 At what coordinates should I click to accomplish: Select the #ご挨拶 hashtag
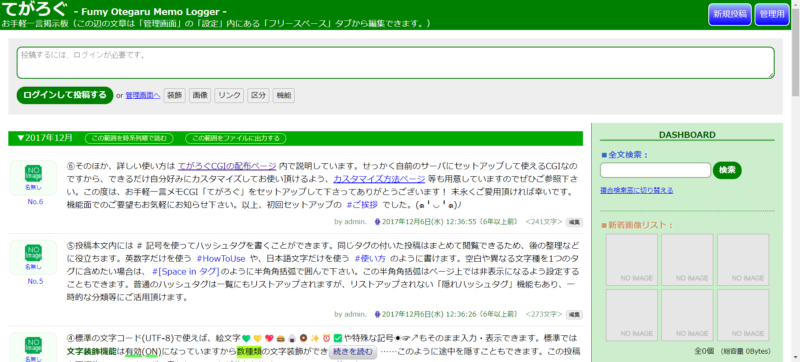coord(362,205)
